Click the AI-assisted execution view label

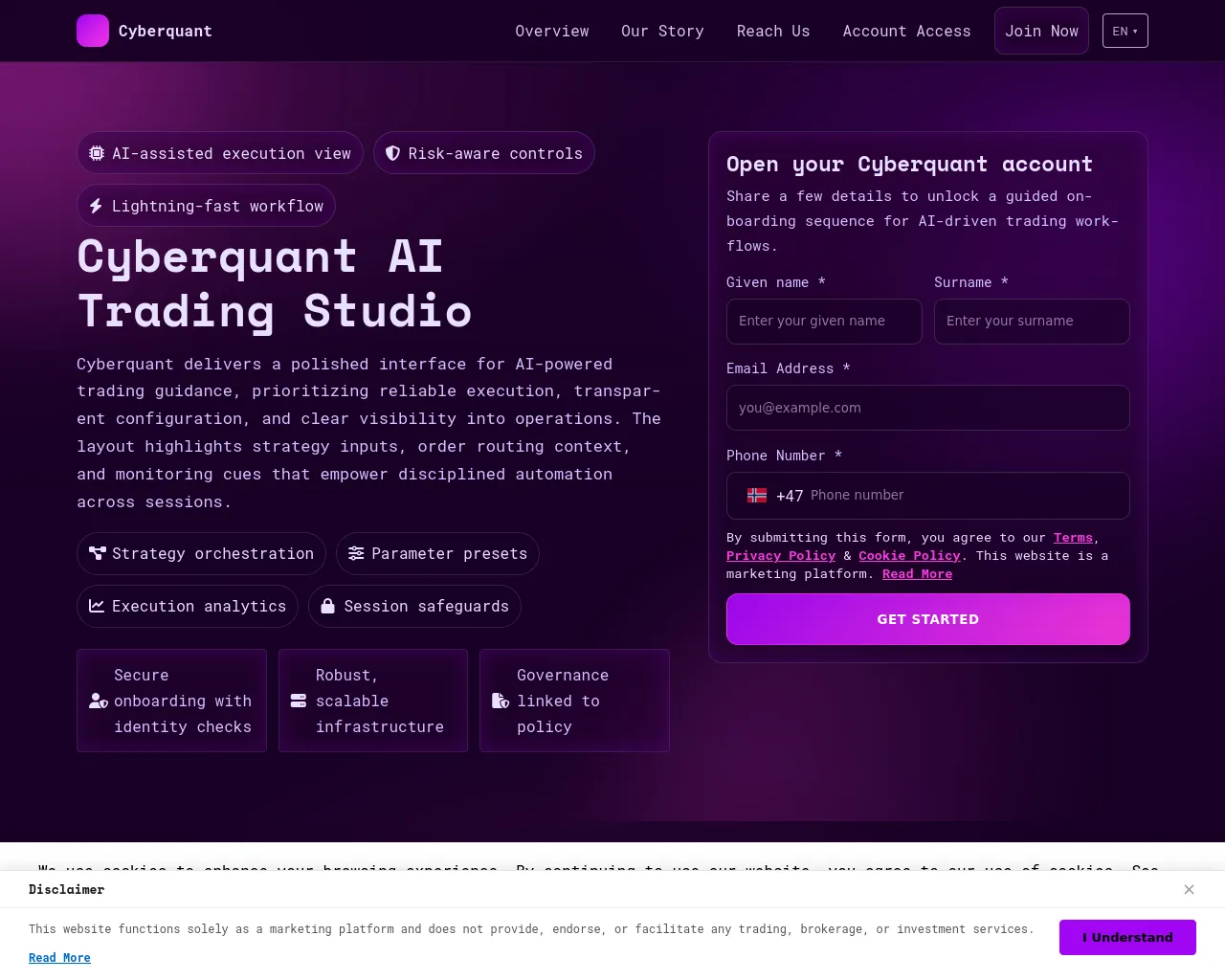click(x=232, y=153)
